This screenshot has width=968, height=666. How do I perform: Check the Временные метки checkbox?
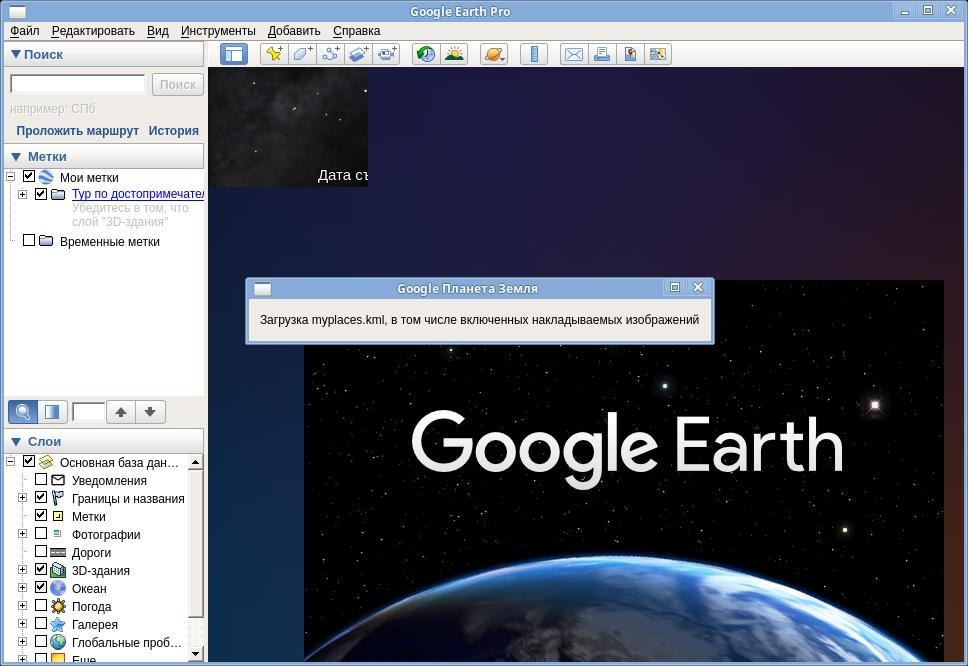28,240
